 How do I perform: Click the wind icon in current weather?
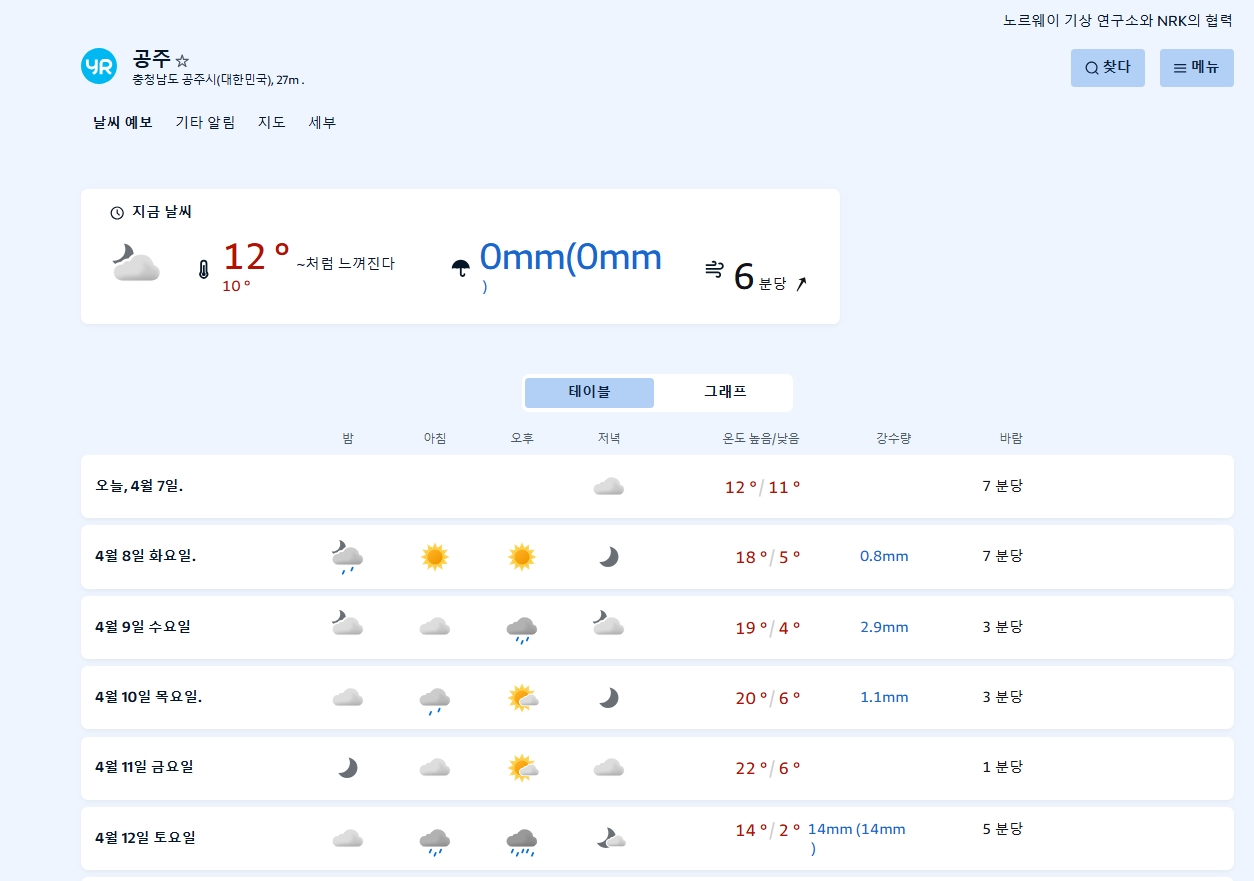(x=714, y=268)
